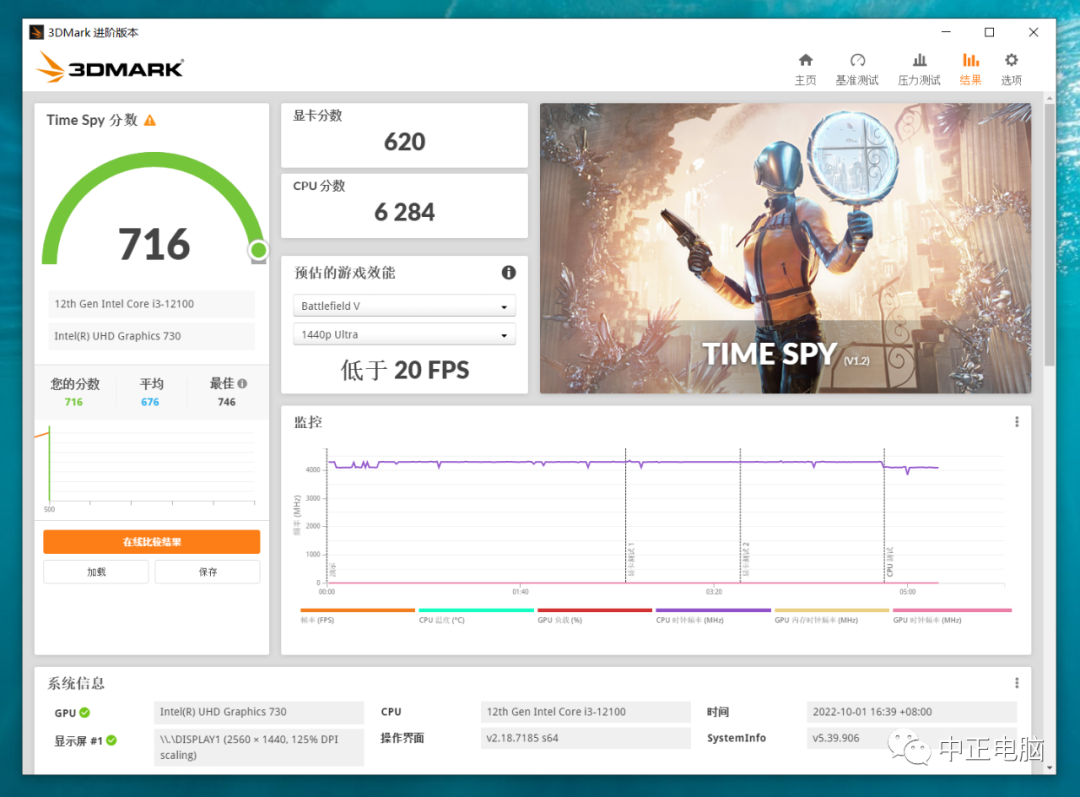Click the 加载 button

point(96,572)
